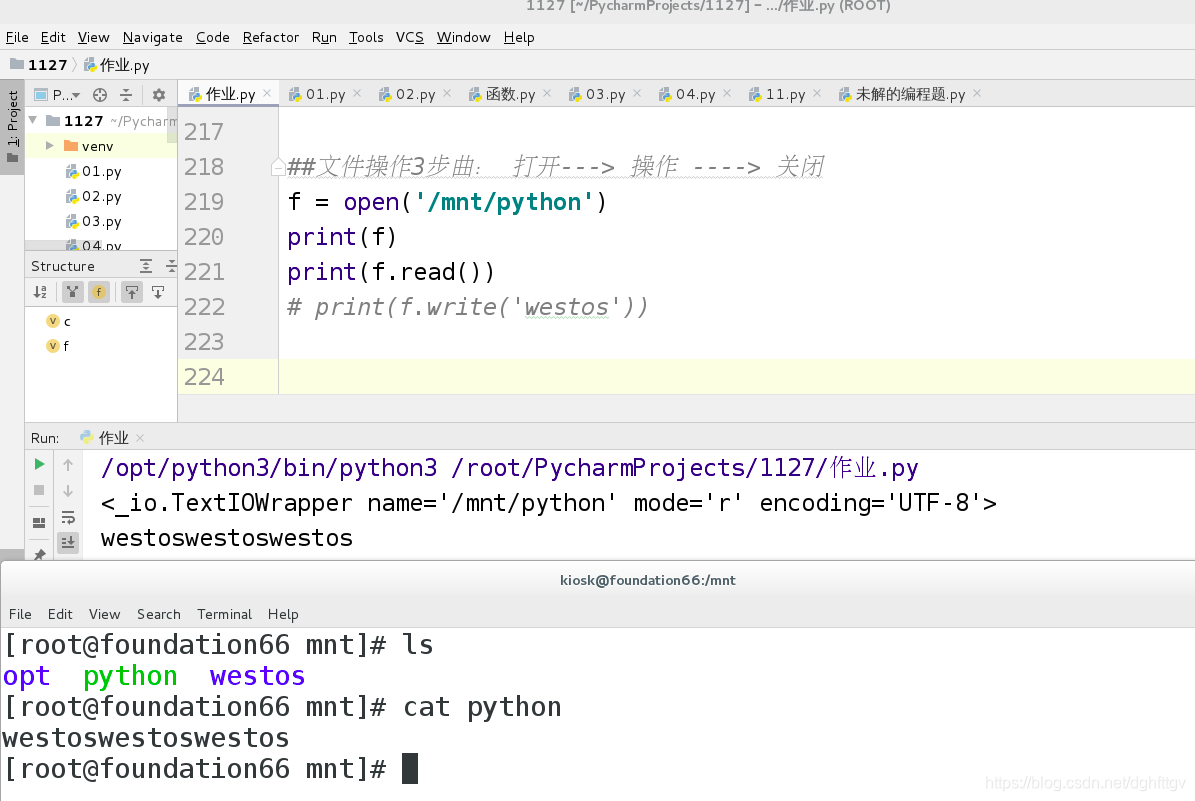Close the 作业 Run tab

coord(139,438)
